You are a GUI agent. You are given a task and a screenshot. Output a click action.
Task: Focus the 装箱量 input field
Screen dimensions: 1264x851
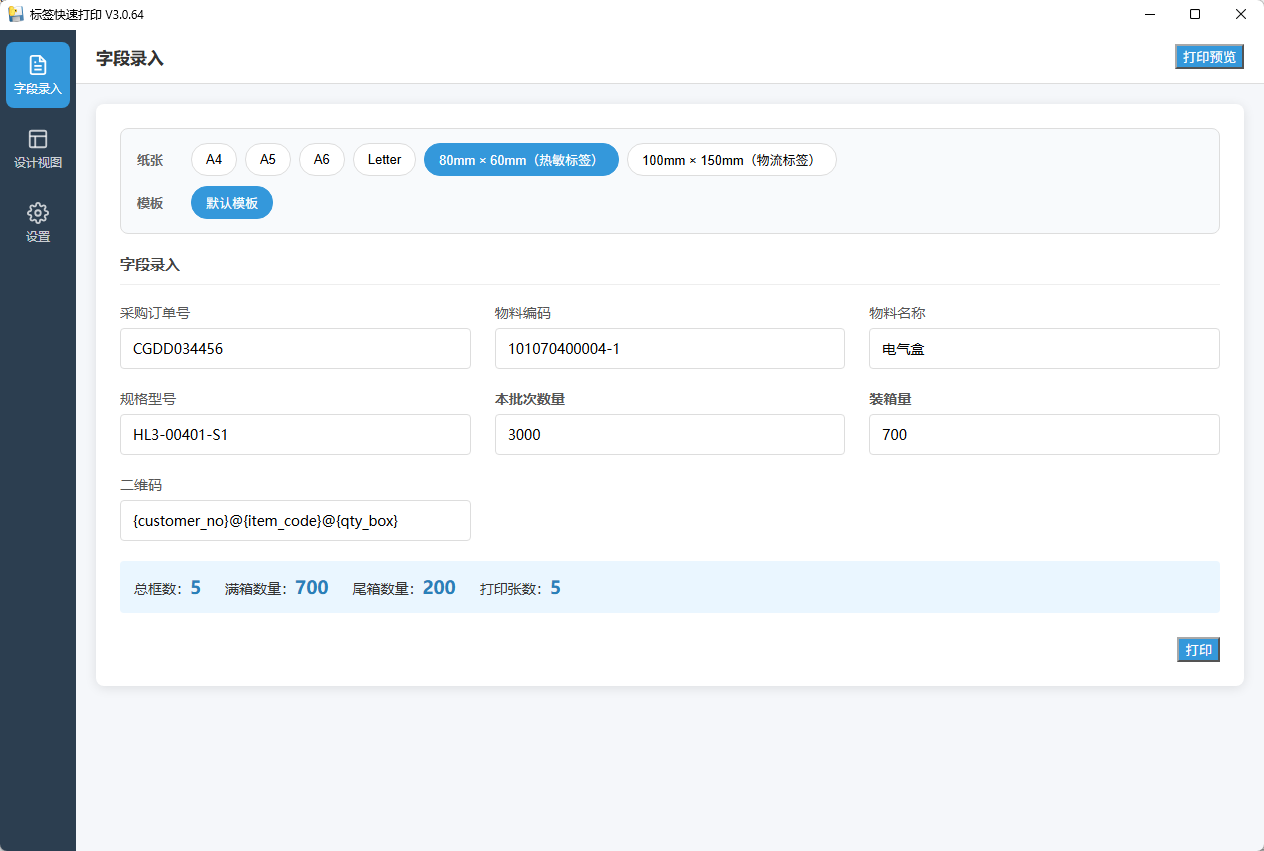point(1044,435)
